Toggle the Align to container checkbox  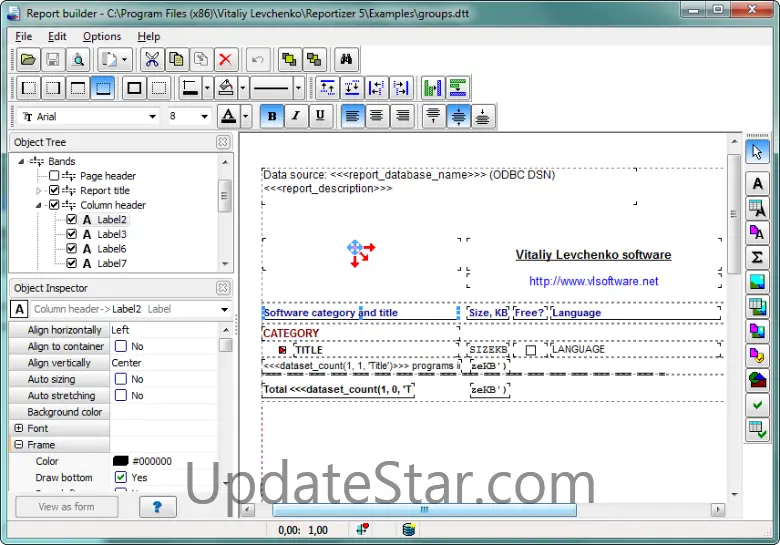[x=121, y=346]
